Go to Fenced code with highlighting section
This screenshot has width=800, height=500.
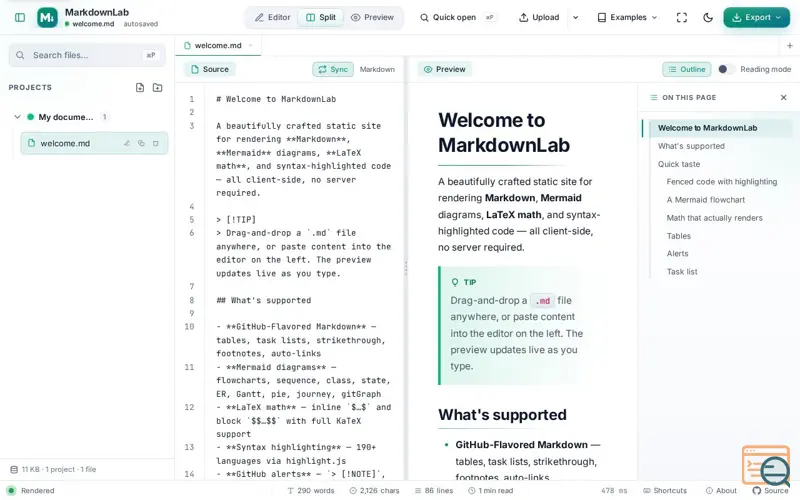point(721,182)
